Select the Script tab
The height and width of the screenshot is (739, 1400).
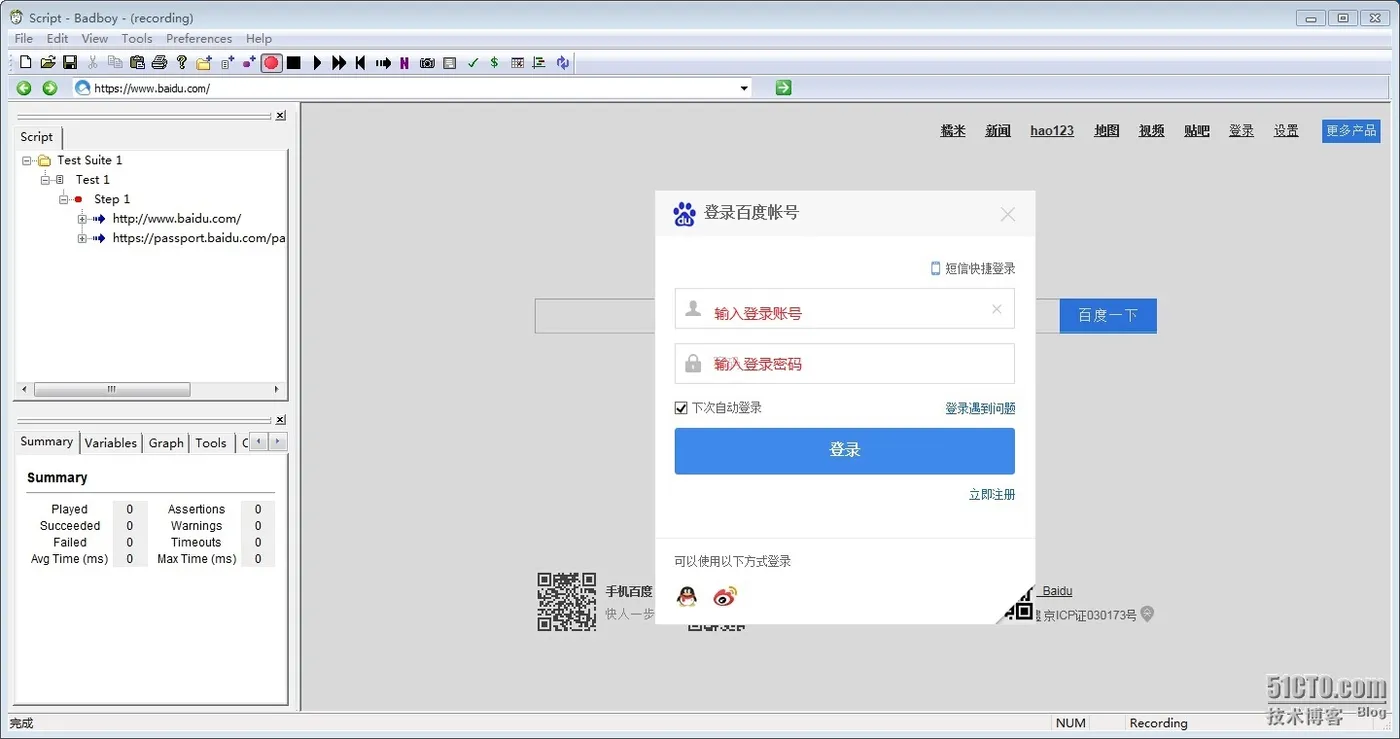tap(37, 137)
